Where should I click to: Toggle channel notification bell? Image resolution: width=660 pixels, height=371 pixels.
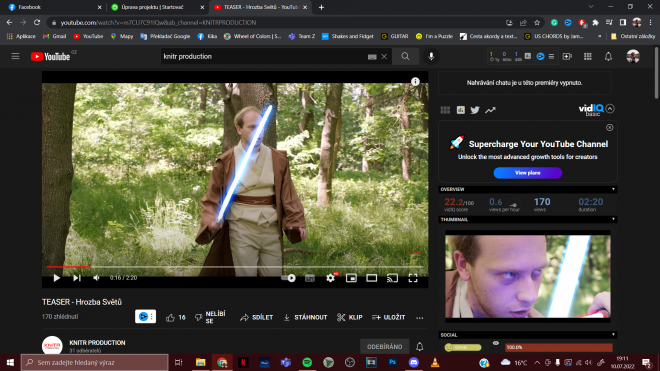(x=420, y=347)
